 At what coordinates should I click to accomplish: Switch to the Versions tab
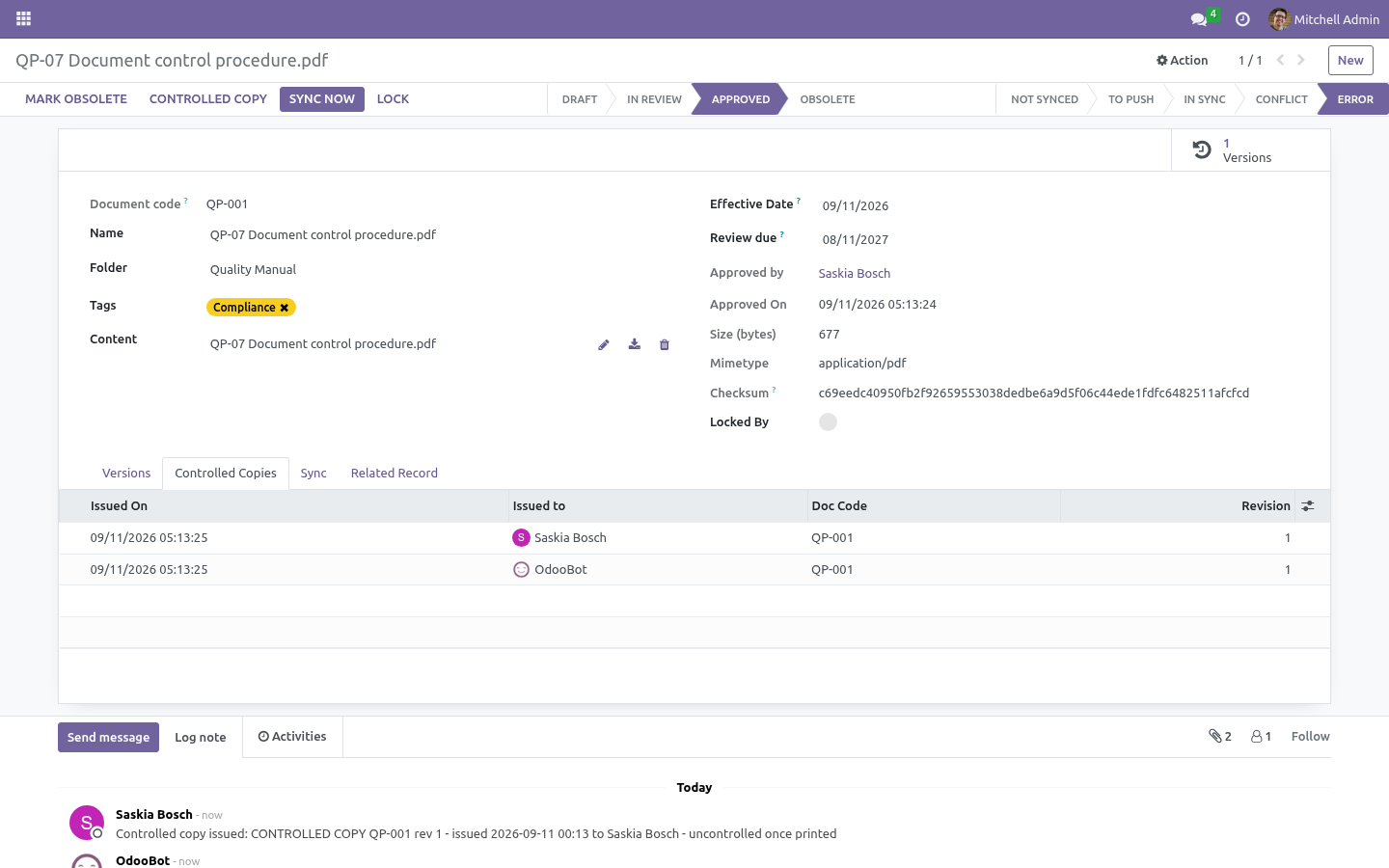point(126,473)
